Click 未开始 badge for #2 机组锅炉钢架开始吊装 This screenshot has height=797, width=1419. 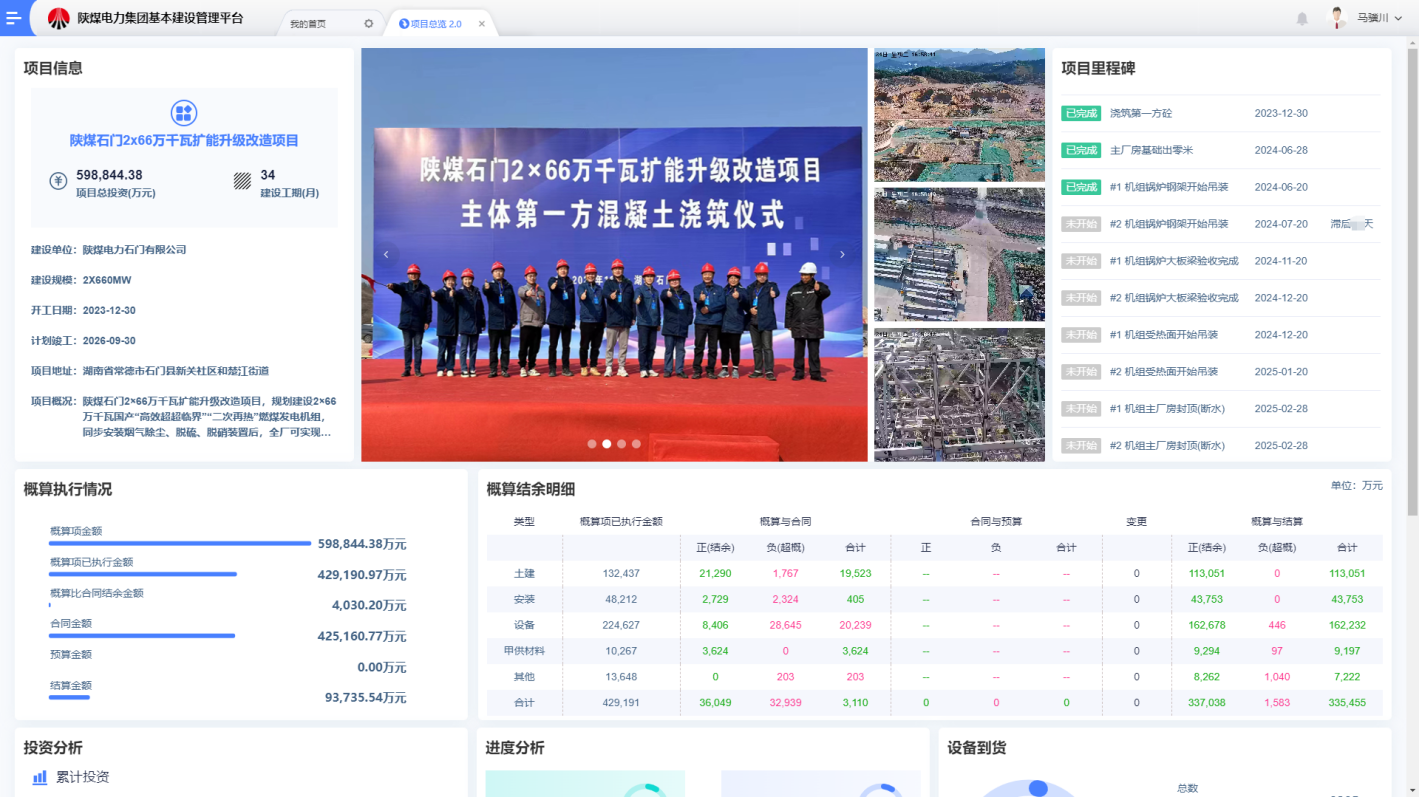1081,224
